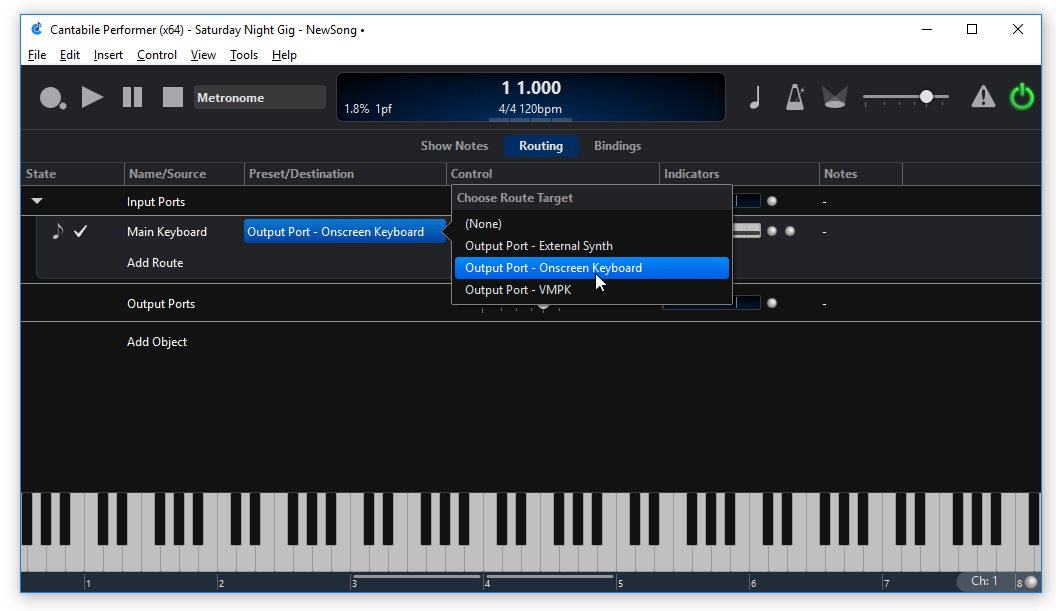Click the Ch: 1 channel selector
The height and width of the screenshot is (611, 1056).
pos(984,581)
